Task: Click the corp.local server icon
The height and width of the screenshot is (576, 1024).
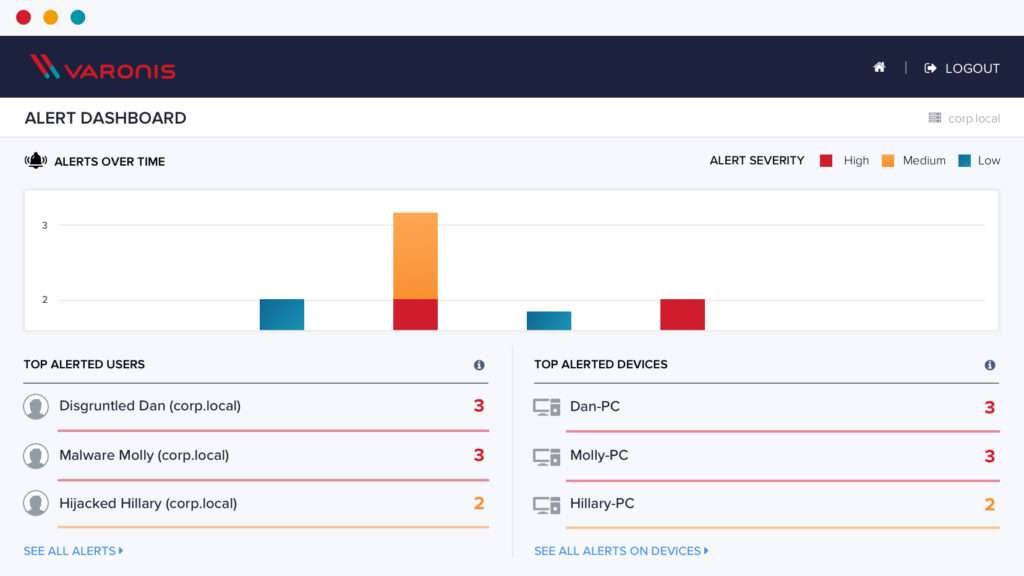Action: 935,118
